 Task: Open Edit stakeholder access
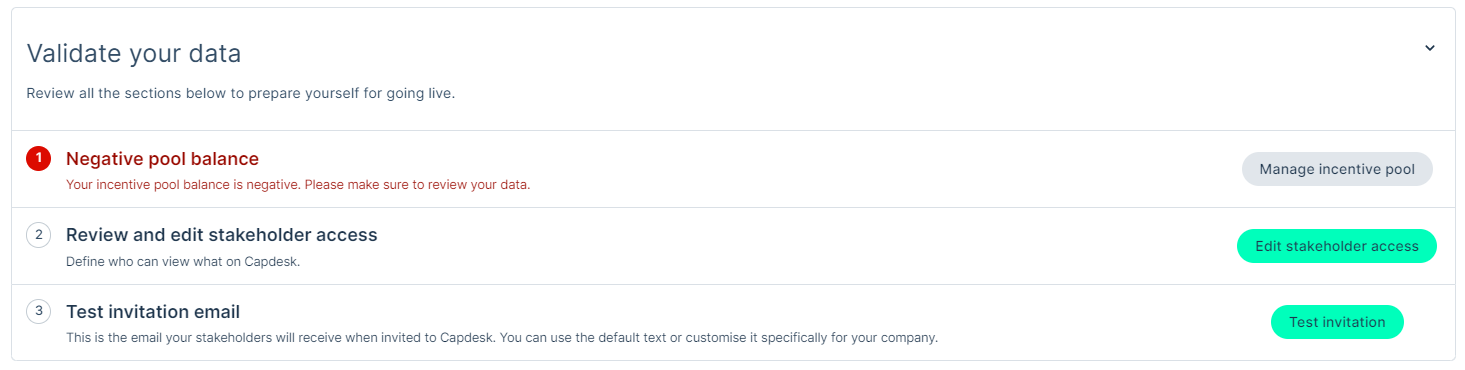click(1337, 246)
